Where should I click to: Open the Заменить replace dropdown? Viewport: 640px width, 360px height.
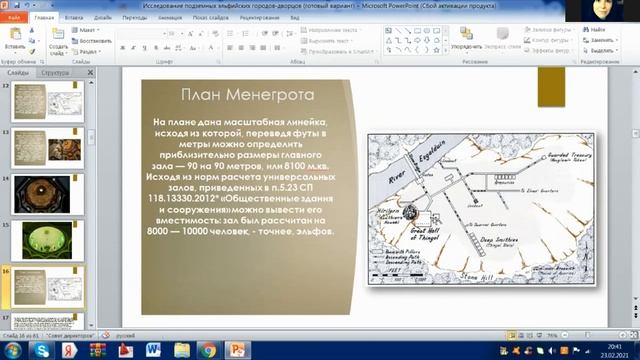600,40
